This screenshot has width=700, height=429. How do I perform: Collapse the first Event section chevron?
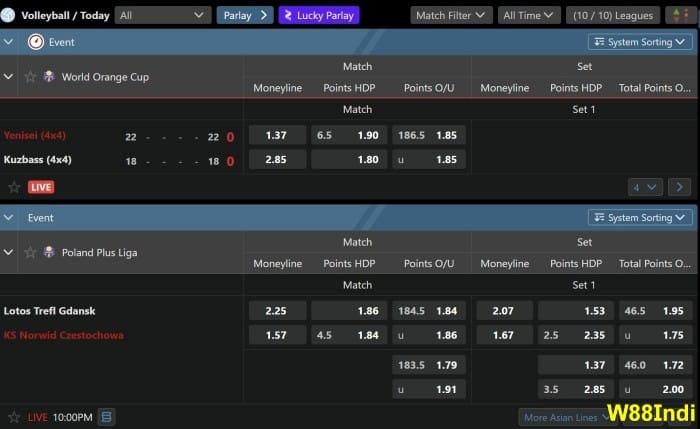coord(8,42)
